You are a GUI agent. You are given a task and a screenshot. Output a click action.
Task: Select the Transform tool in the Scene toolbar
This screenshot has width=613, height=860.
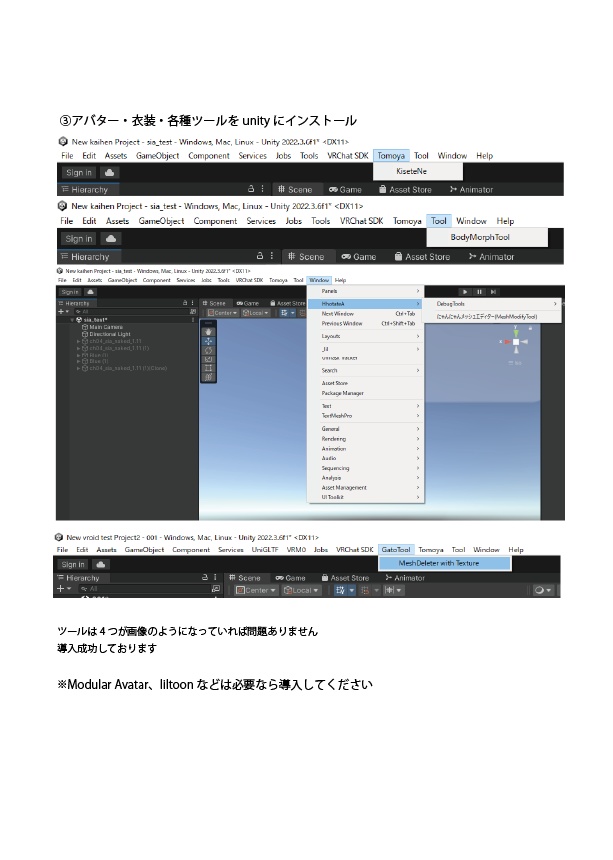[x=208, y=377]
